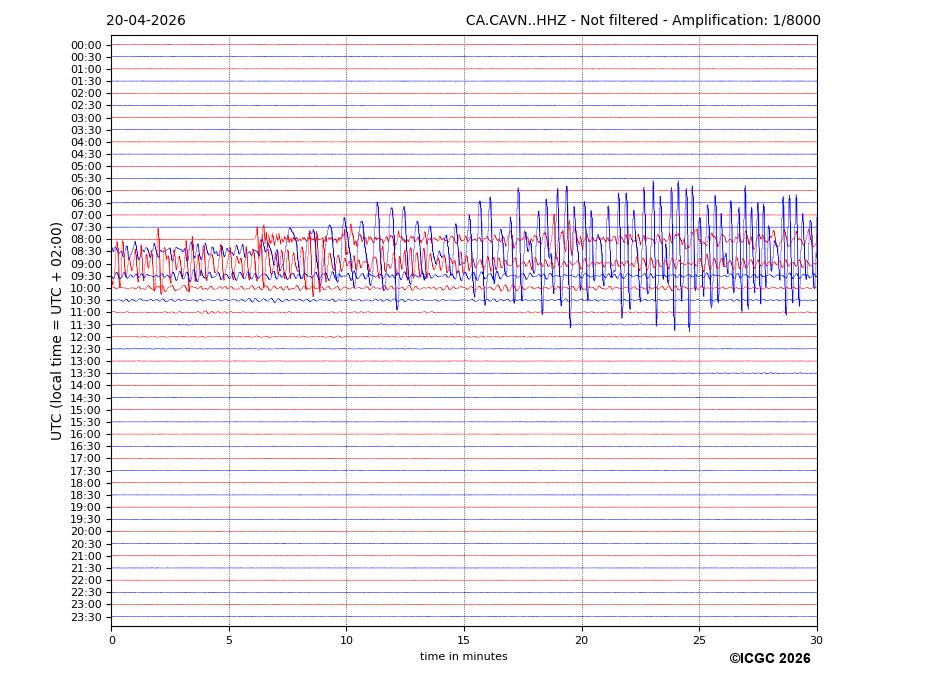Select the 00:00 time row label
The image size is (927, 696).
pyautogui.click(x=86, y=45)
